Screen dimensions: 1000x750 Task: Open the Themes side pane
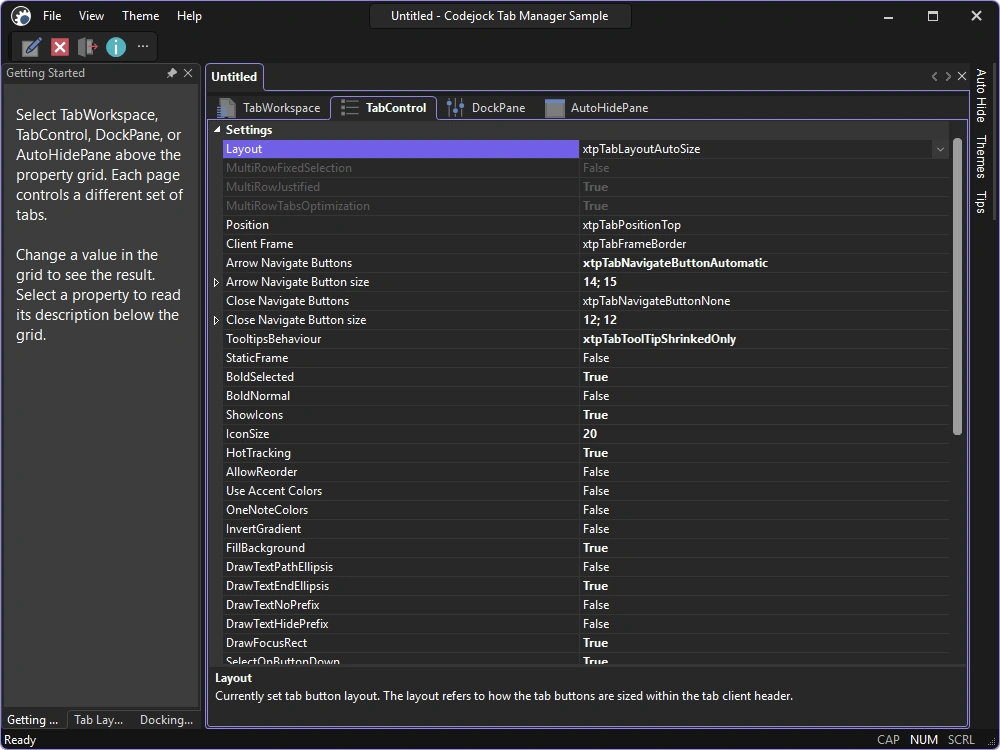click(x=981, y=156)
